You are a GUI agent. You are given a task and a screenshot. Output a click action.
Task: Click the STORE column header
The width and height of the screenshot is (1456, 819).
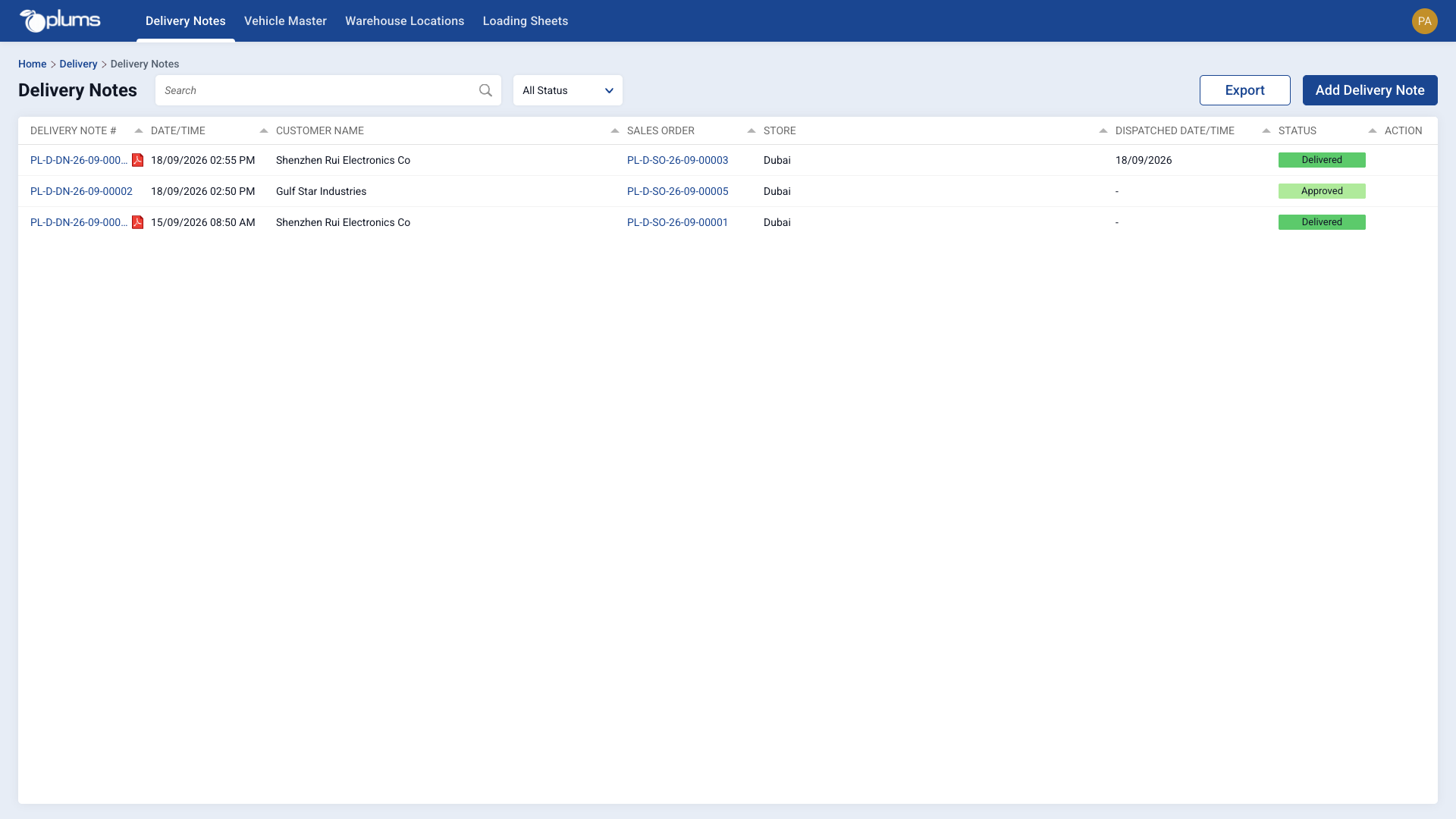pos(780,130)
